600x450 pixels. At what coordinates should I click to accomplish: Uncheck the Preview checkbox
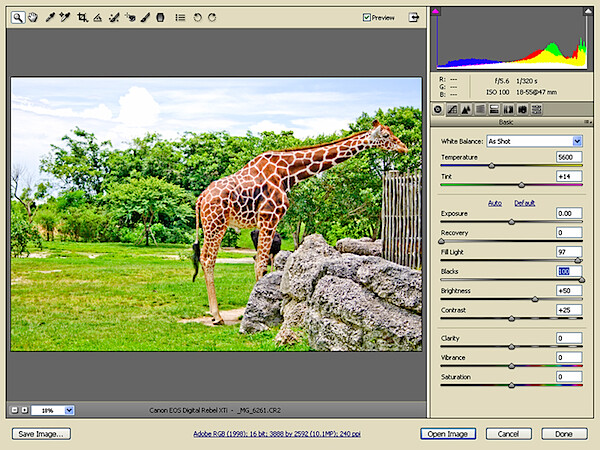367,17
